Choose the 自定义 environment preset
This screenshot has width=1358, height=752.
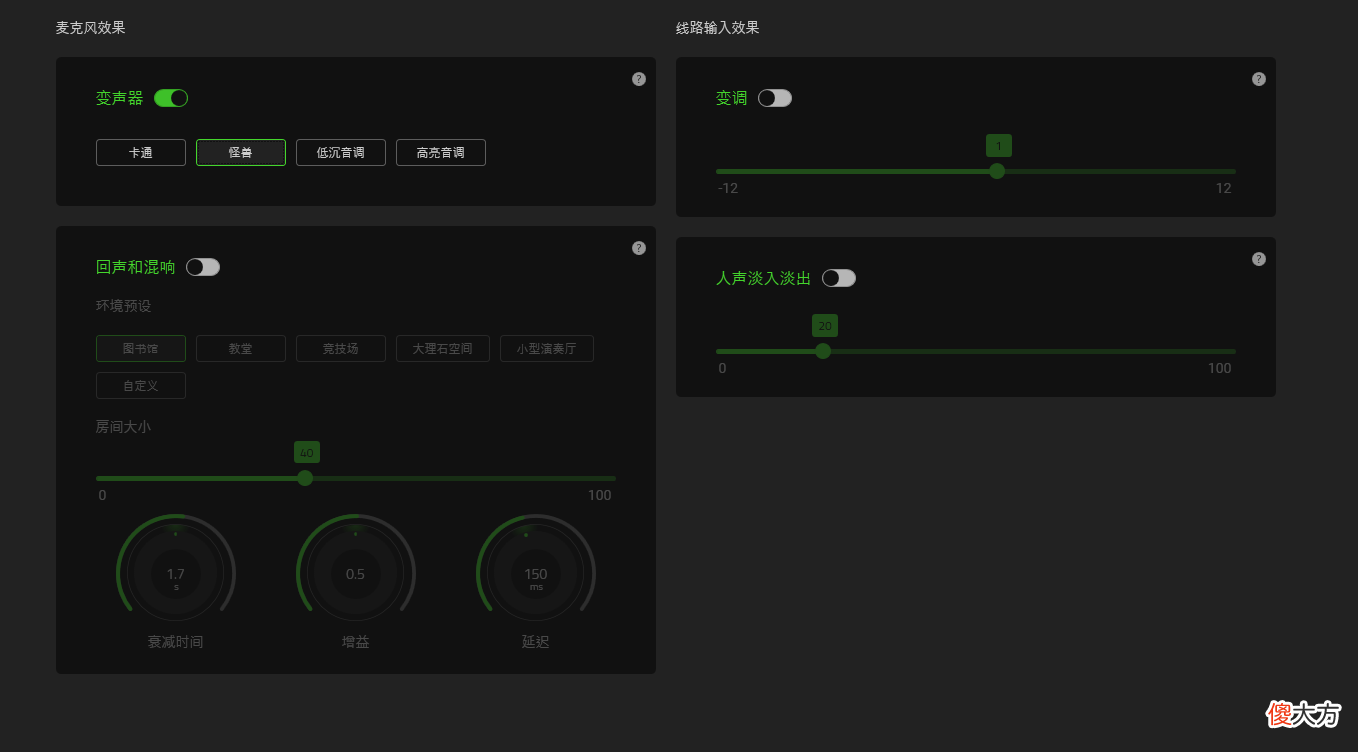[141, 385]
